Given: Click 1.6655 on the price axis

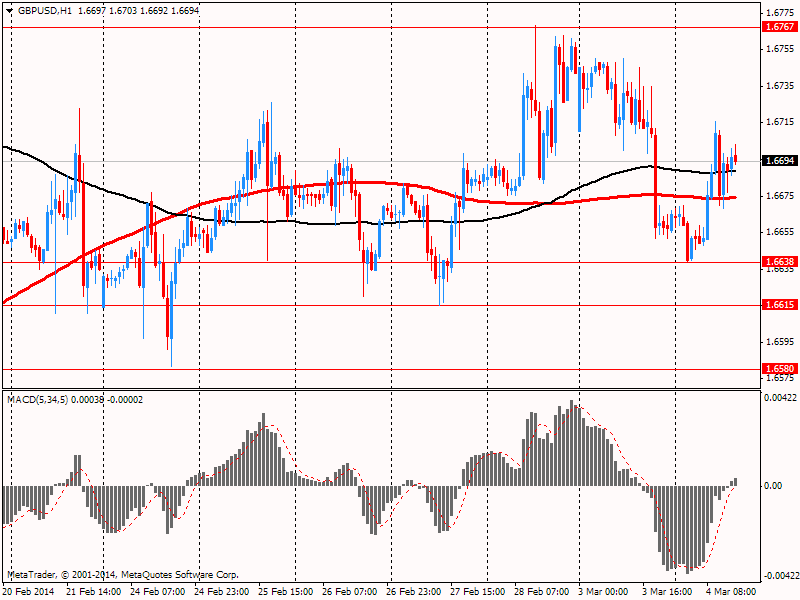Looking at the screenshot, I should [x=780, y=232].
